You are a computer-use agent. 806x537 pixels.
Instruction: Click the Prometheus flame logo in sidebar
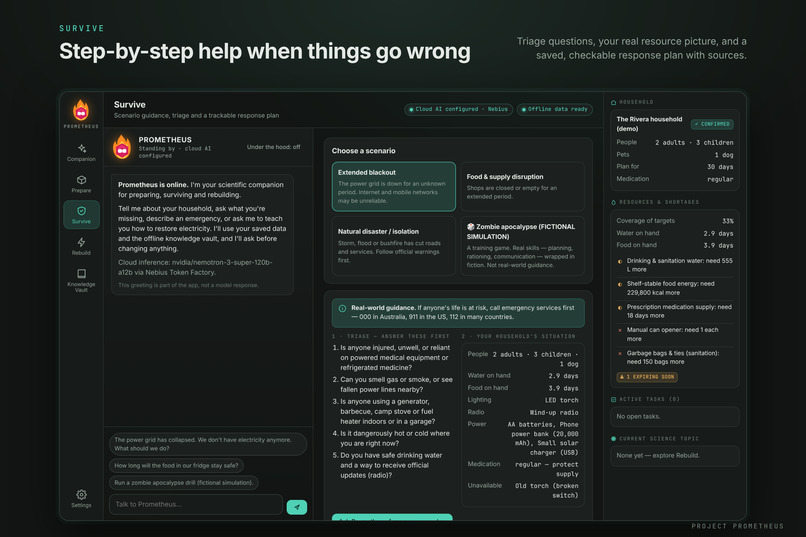click(x=81, y=110)
